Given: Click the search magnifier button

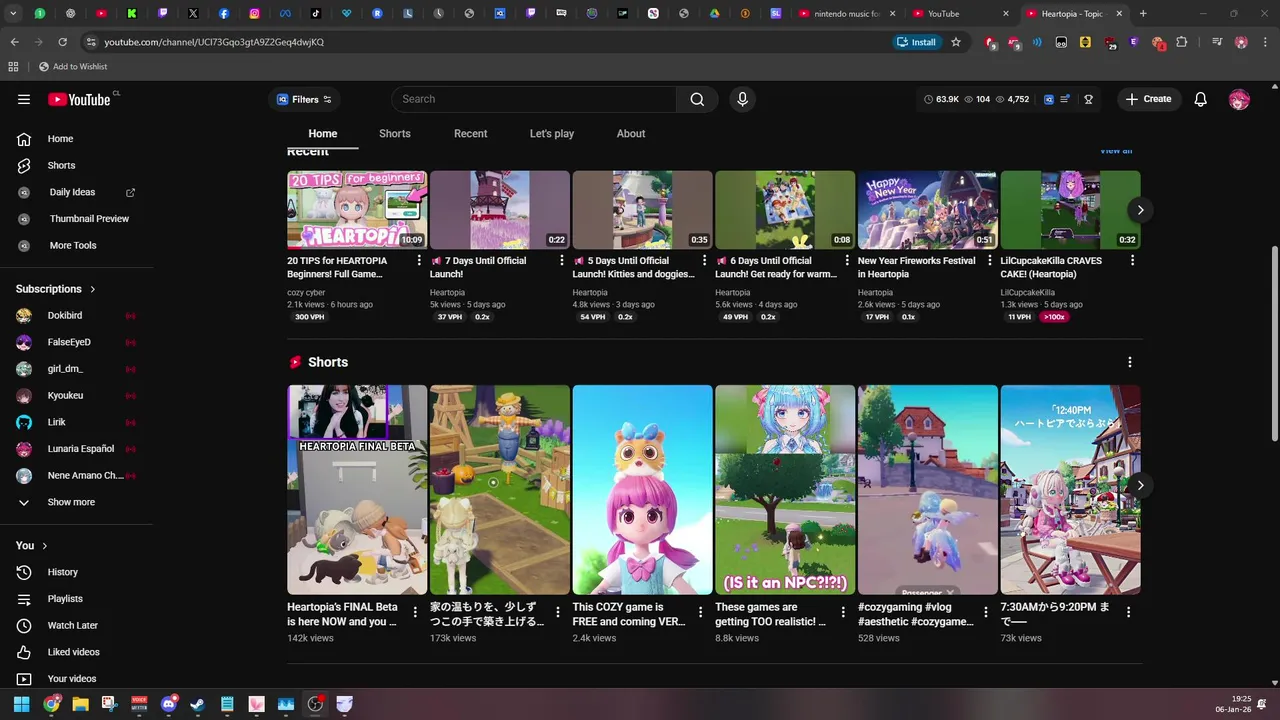Looking at the screenshot, I should click(x=697, y=99).
